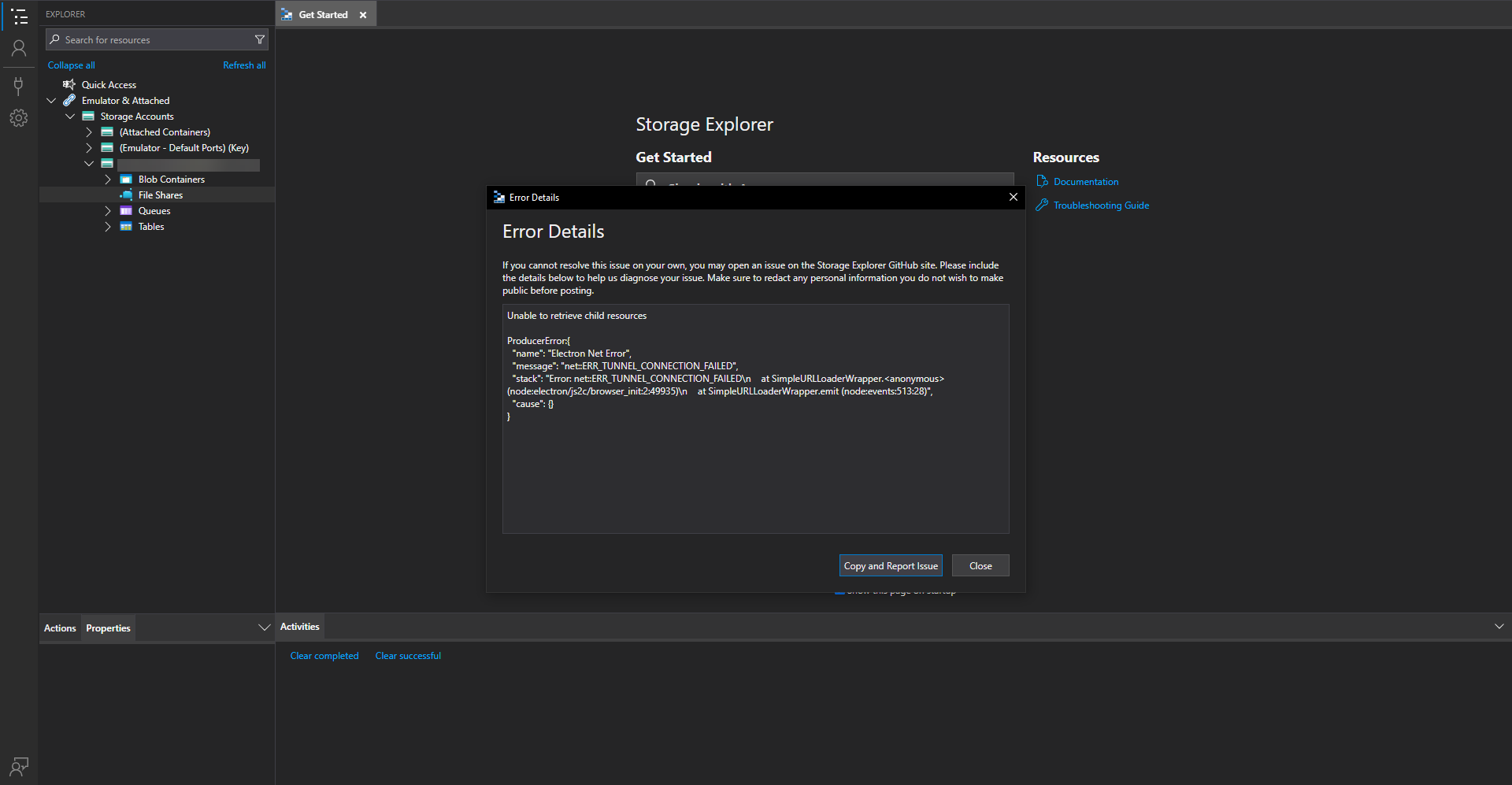Clear successful activities
1512x785 pixels.
point(407,655)
